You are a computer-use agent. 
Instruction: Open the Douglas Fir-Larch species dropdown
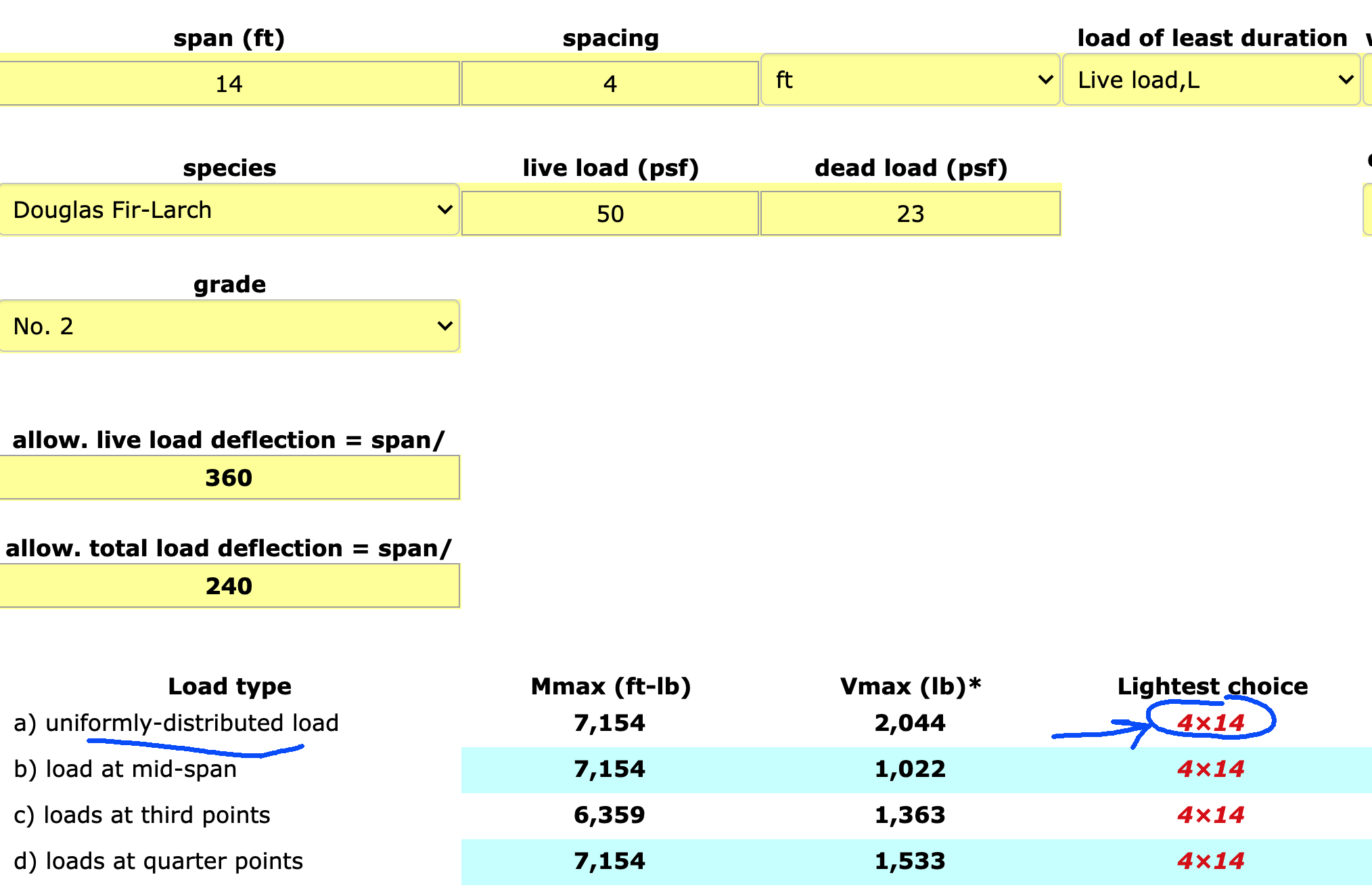229,210
